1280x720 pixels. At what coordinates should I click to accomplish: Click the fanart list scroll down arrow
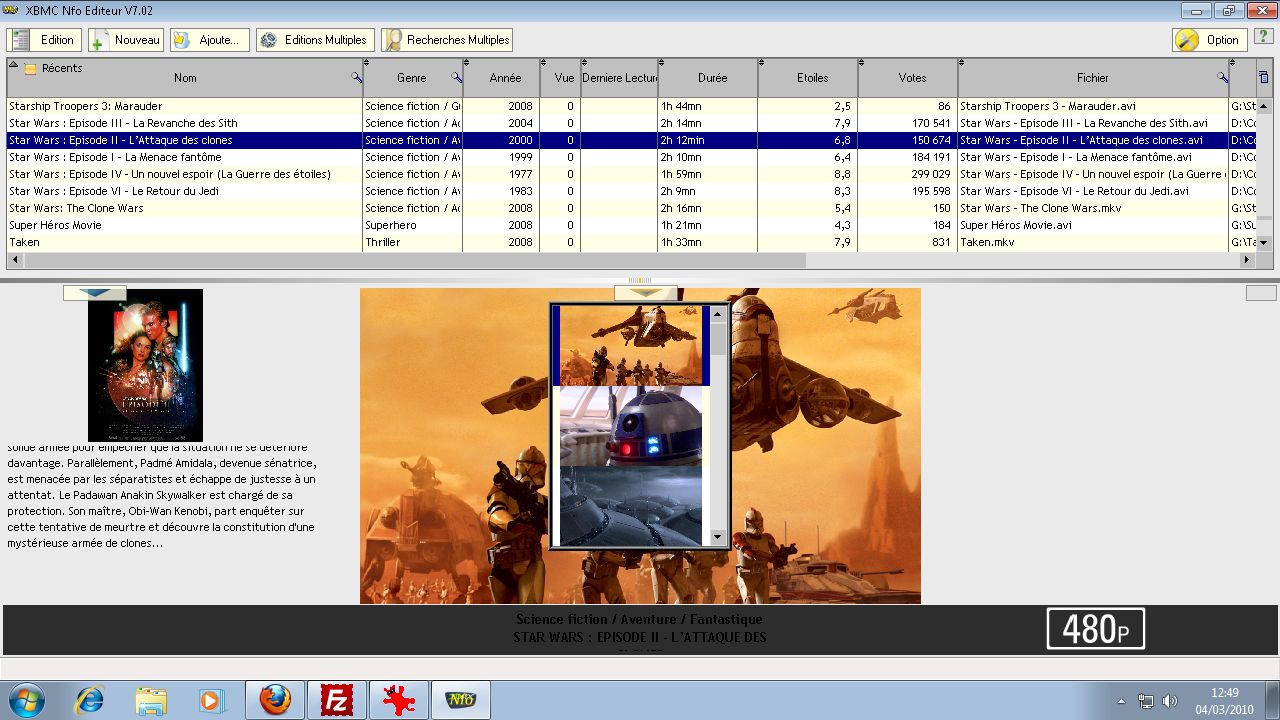pos(718,538)
